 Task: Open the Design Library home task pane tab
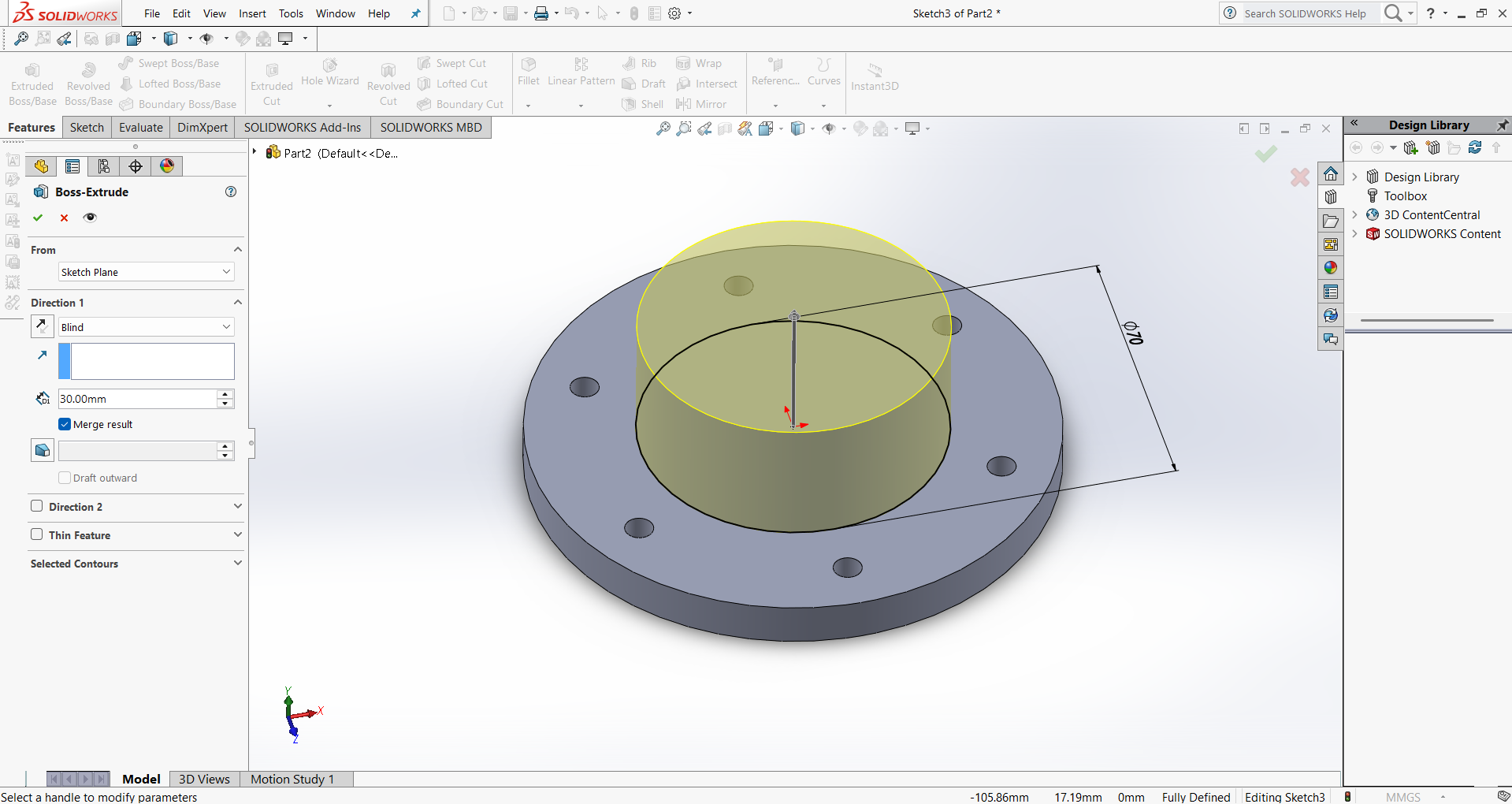click(1331, 173)
